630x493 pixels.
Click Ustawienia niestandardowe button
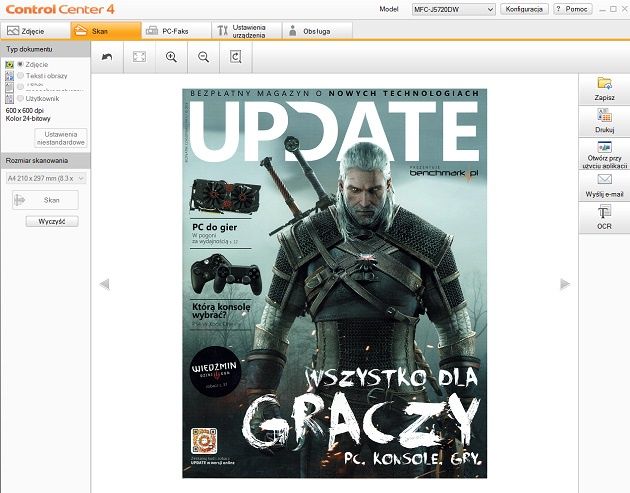coord(61,138)
